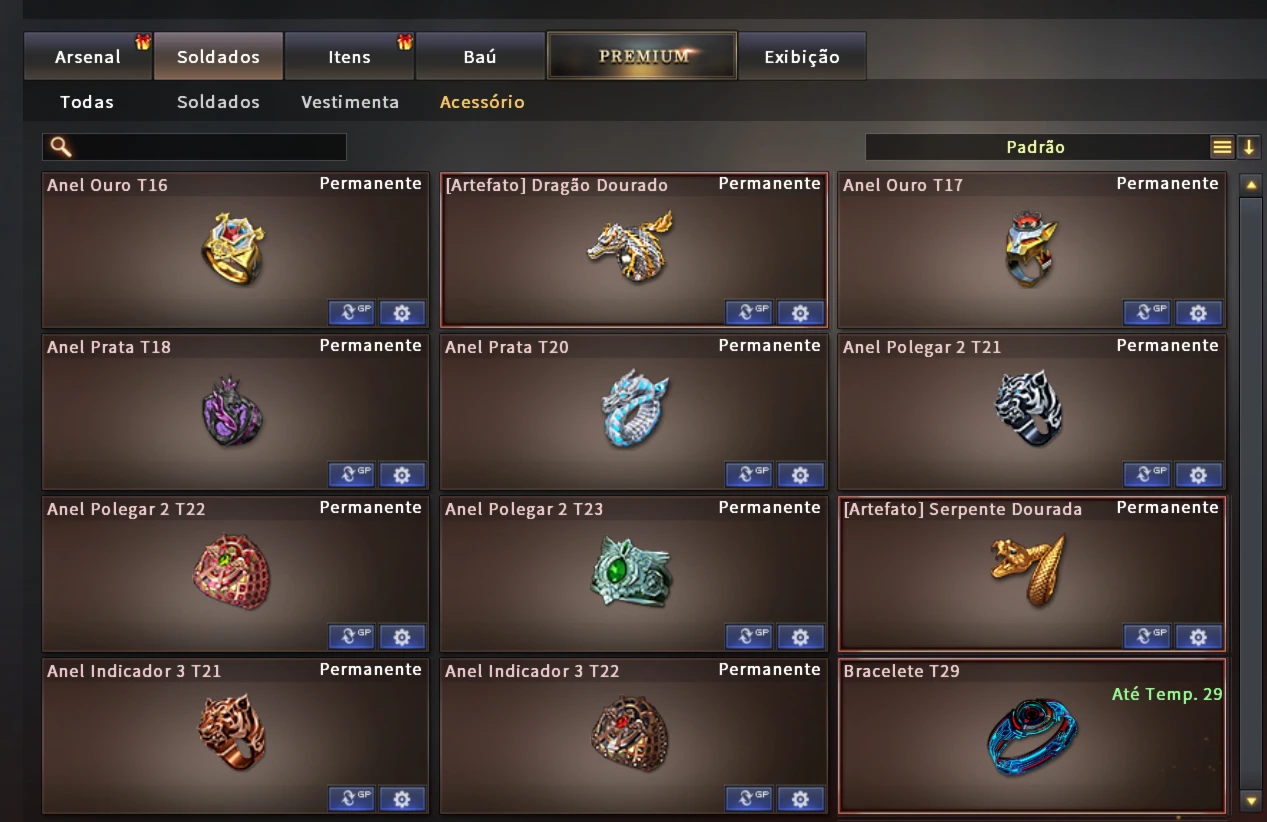
Task: Click the scrollbar down arrow
Action: click(1250, 800)
